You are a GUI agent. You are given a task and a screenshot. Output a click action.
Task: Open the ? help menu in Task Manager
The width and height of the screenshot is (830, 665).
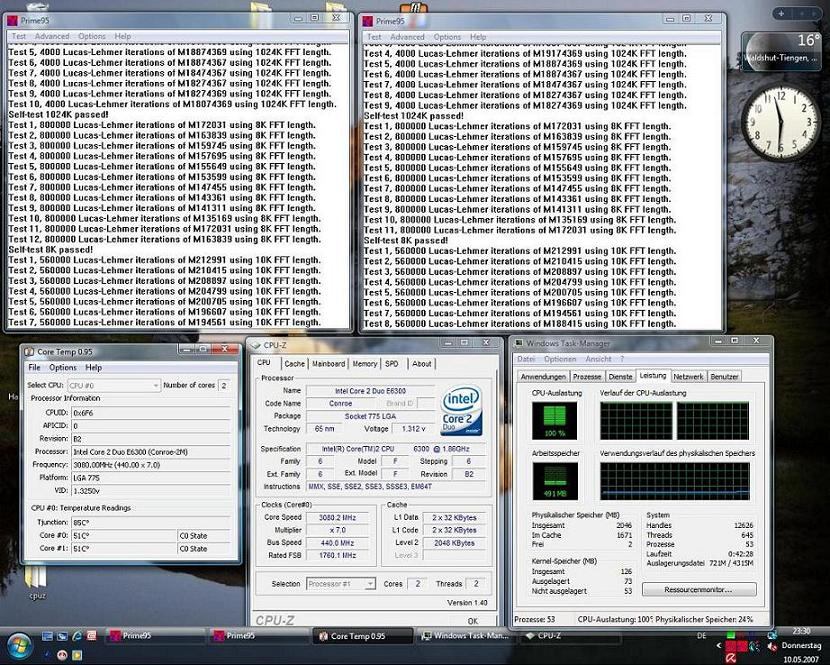click(622, 359)
